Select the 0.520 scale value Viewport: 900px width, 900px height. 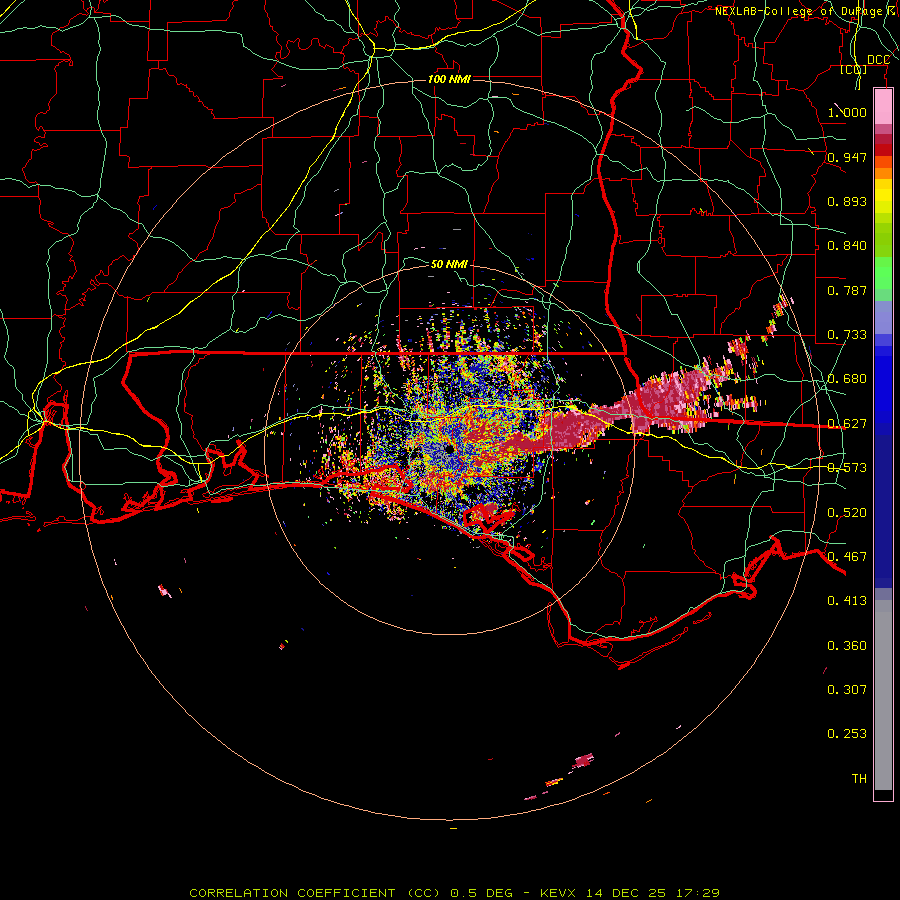pyautogui.click(x=847, y=513)
